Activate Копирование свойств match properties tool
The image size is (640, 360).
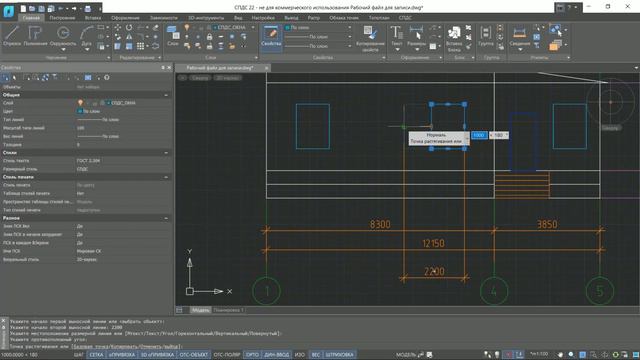coord(370,38)
